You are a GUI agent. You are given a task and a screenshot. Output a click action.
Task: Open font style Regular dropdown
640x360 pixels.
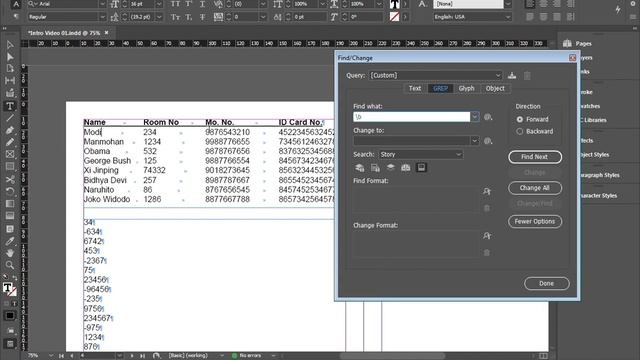coord(102,17)
